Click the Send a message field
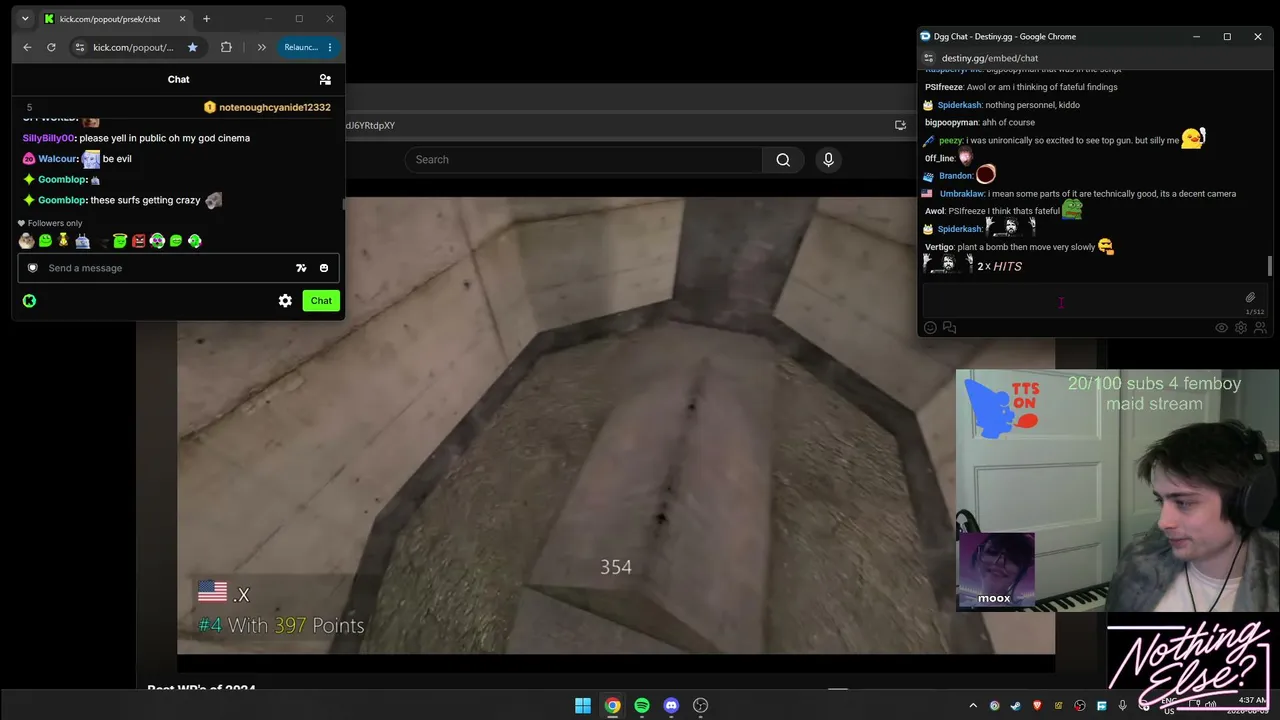The height and width of the screenshot is (720, 1280). click(178, 268)
